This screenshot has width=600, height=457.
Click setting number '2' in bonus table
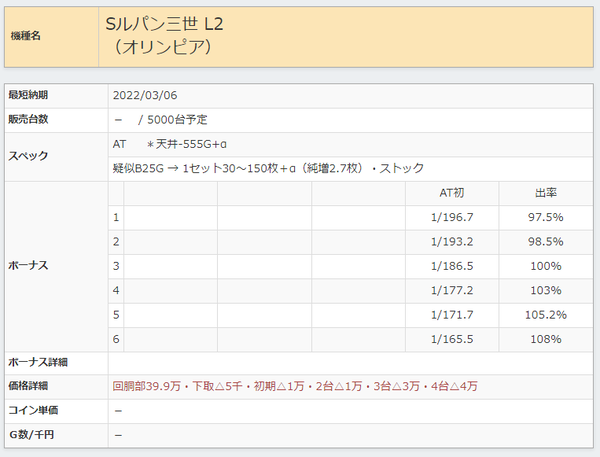[116, 242]
